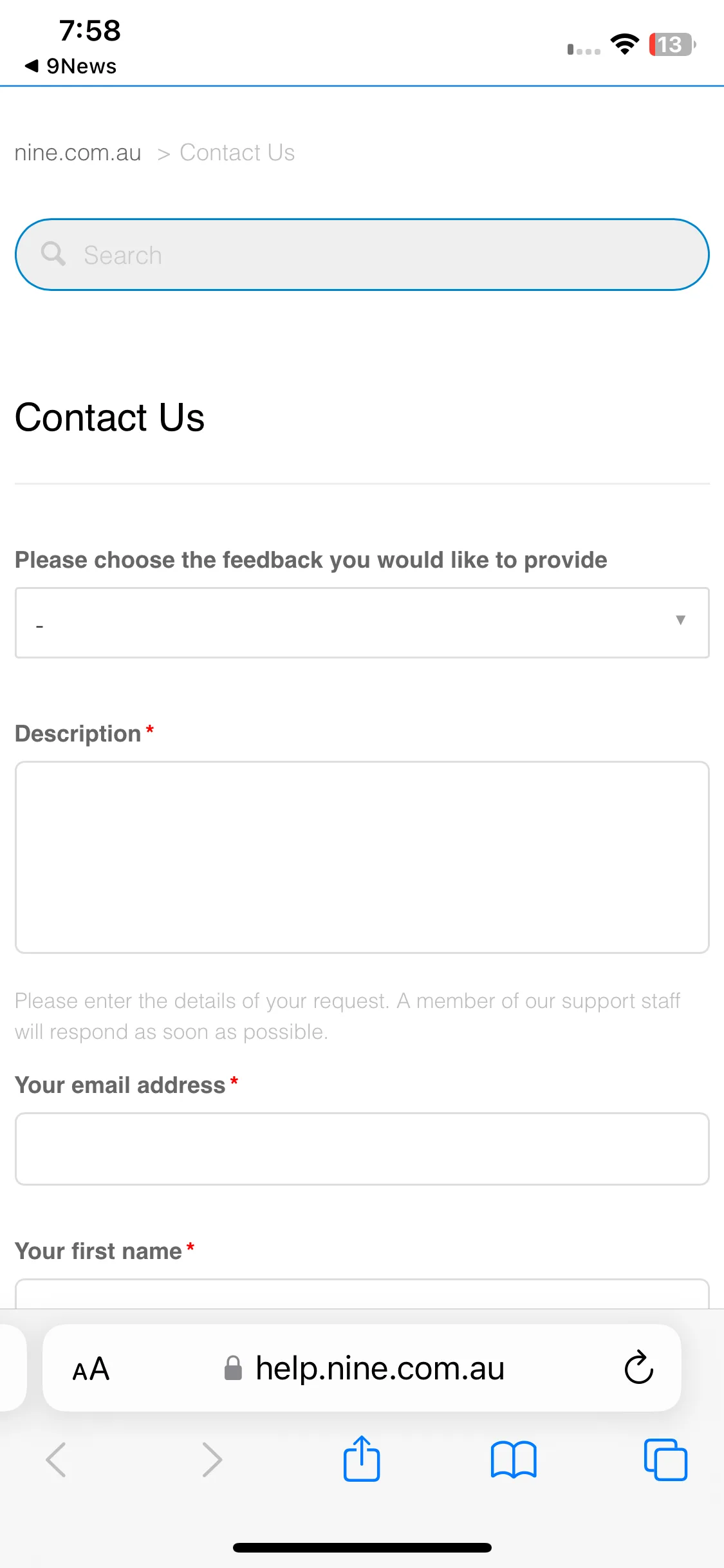Click the dropdown arrow of feedback selector
Image resolution: width=724 pixels, height=1568 pixels.
pyautogui.click(x=680, y=620)
